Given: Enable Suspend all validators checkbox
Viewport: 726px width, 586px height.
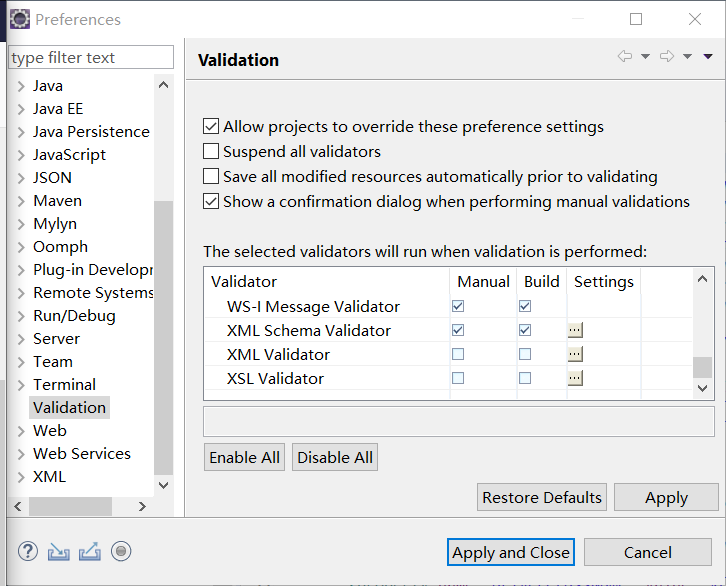Looking at the screenshot, I should [x=211, y=151].
